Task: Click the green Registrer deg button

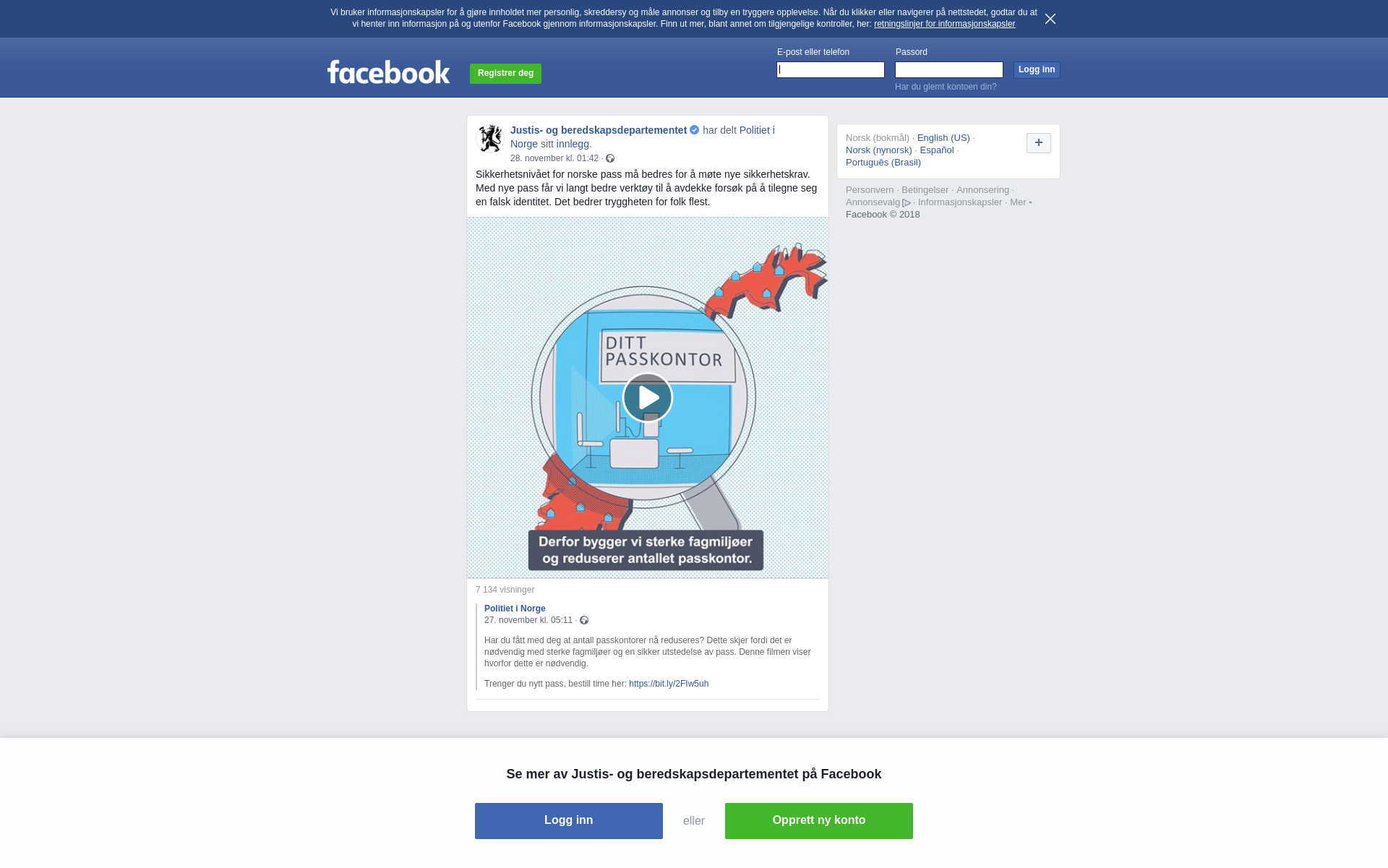Action: pos(505,73)
